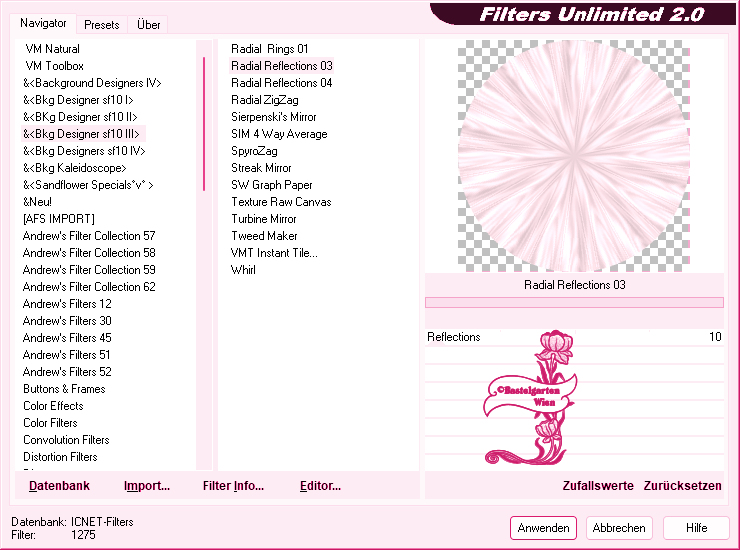Click Zurücksetzen to reset values

point(682,486)
